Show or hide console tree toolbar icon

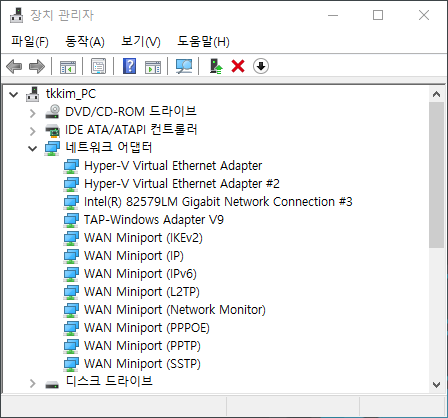(x=68, y=66)
